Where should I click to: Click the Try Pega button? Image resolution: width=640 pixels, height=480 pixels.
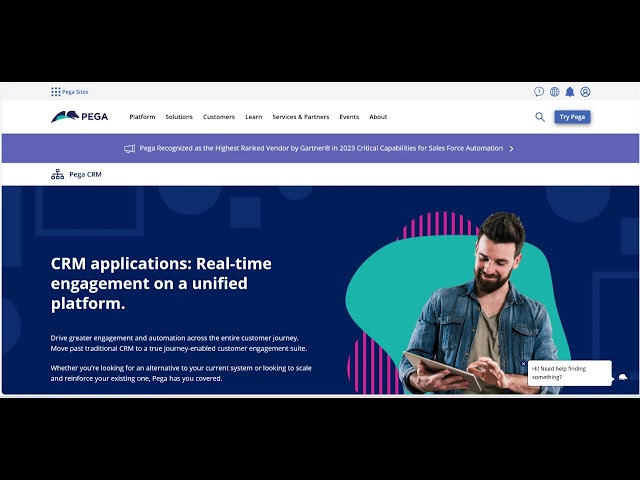pyautogui.click(x=572, y=117)
